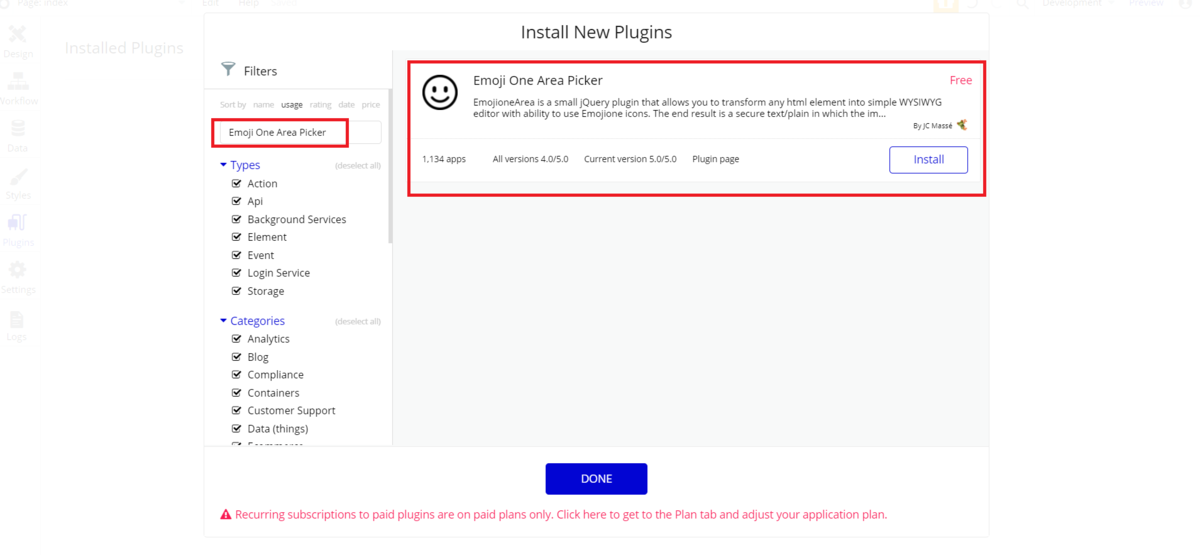This screenshot has width=1200, height=555.
Task: Click the plugin search input field
Action: coord(300,132)
